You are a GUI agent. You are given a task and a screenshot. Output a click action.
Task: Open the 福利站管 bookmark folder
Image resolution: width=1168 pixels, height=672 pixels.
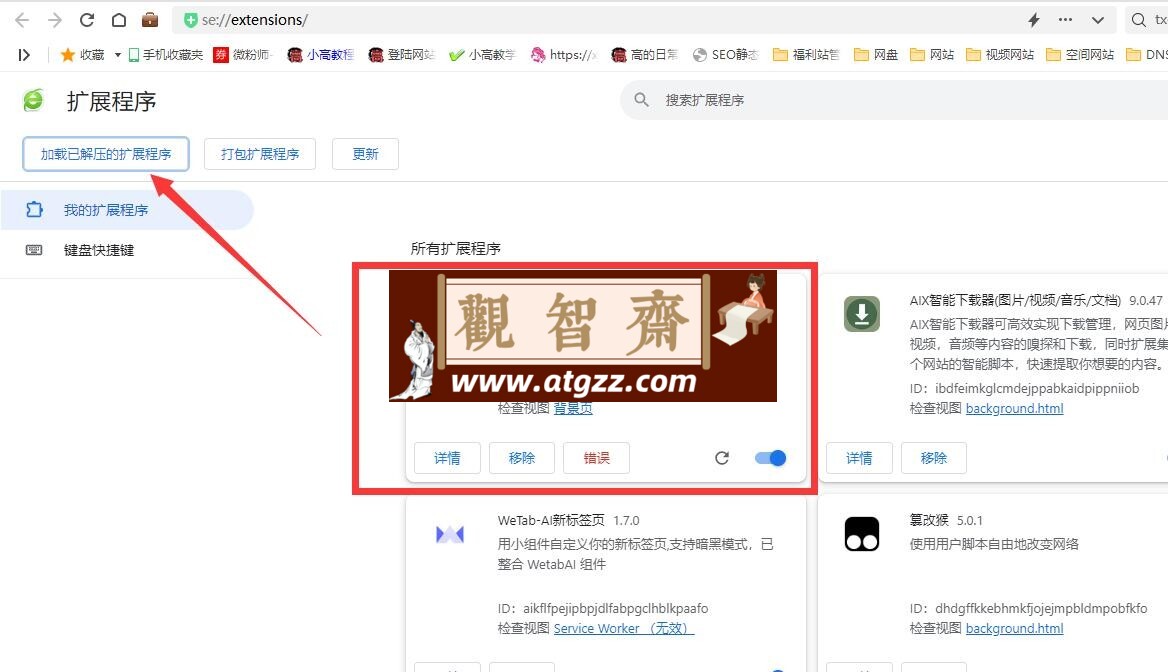pyautogui.click(x=806, y=54)
